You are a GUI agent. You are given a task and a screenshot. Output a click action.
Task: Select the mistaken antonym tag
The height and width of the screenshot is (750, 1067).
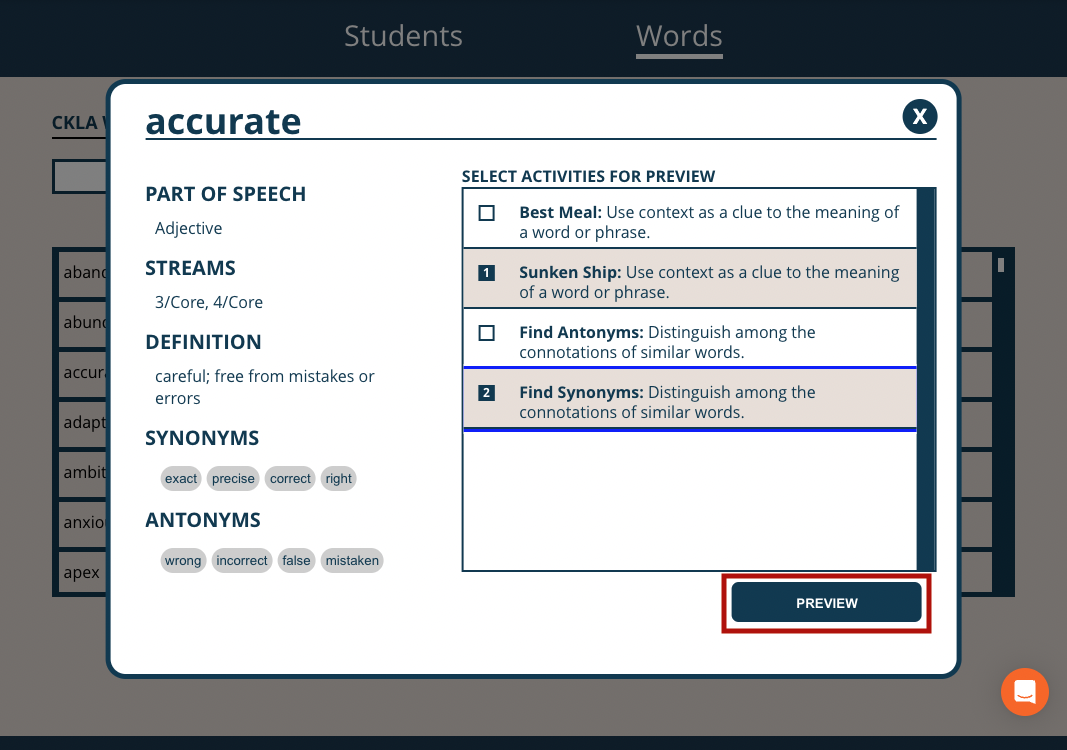351,560
